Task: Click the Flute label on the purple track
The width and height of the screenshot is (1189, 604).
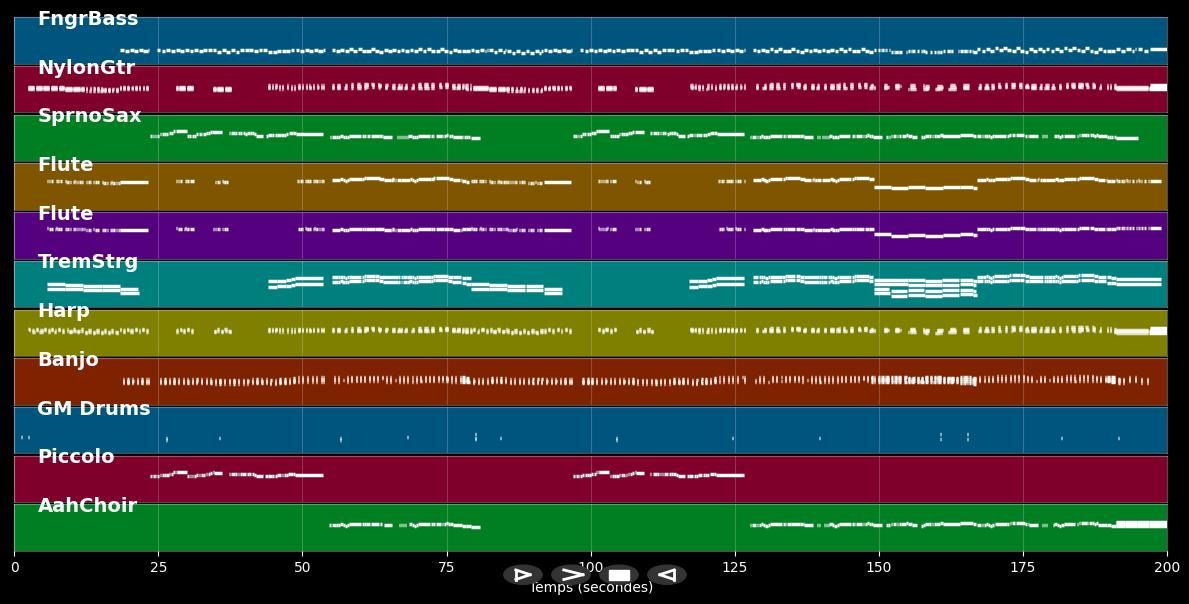Action: (65, 214)
